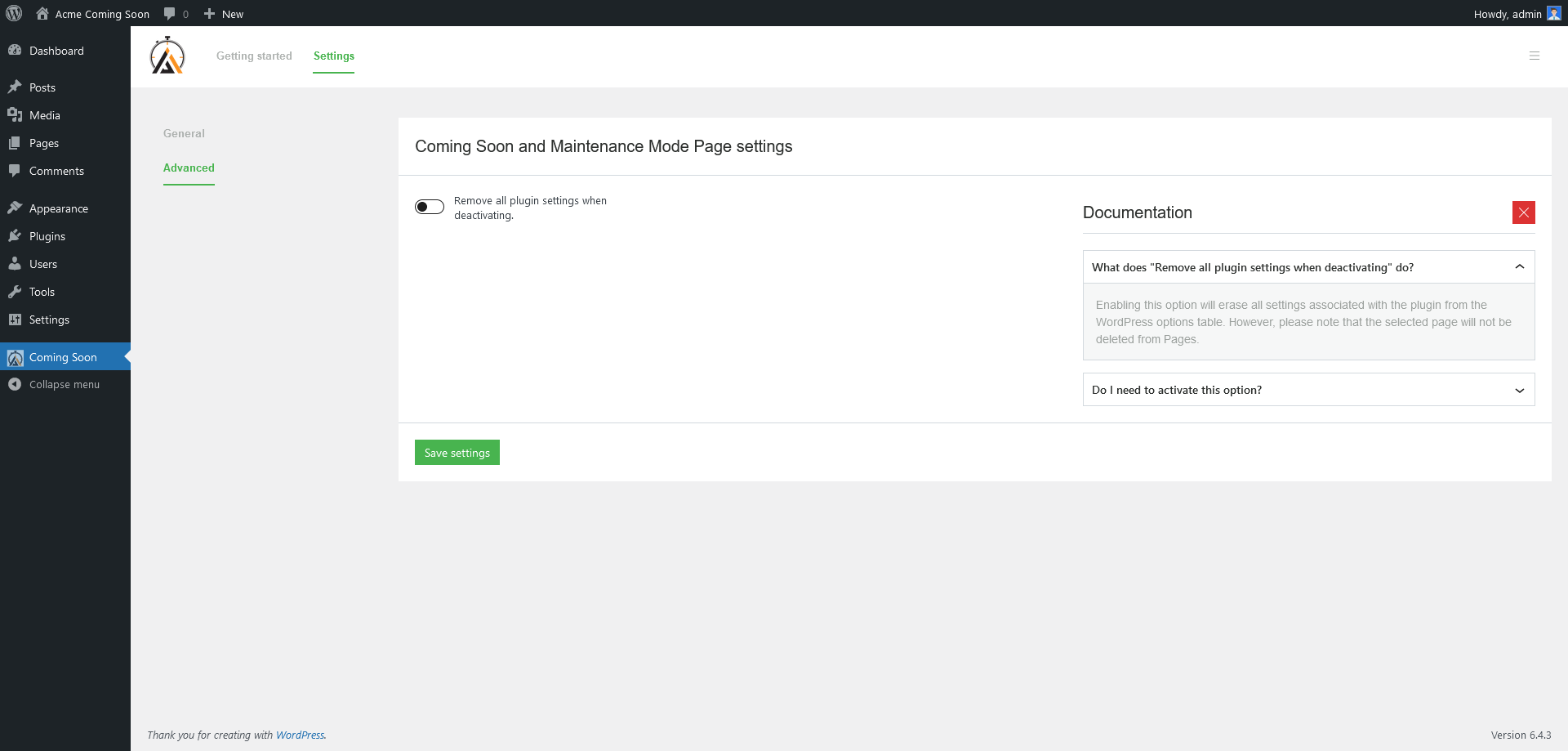1568x751 pixels.
Task: Open the WordPress logo menu
Action: [x=14, y=13]
